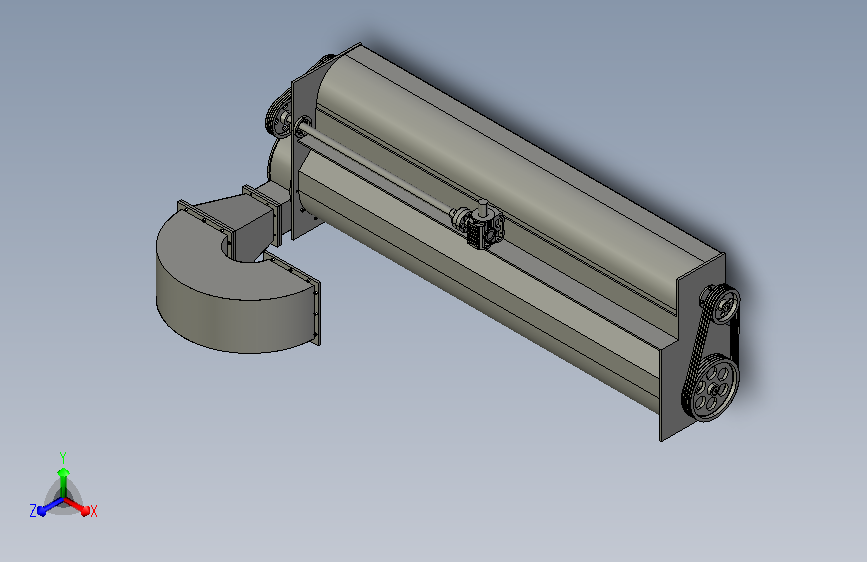Select the pulley on the left end of the machine
Image resolution: width=867 pixels, height=562 pixels.
(279, 116)
